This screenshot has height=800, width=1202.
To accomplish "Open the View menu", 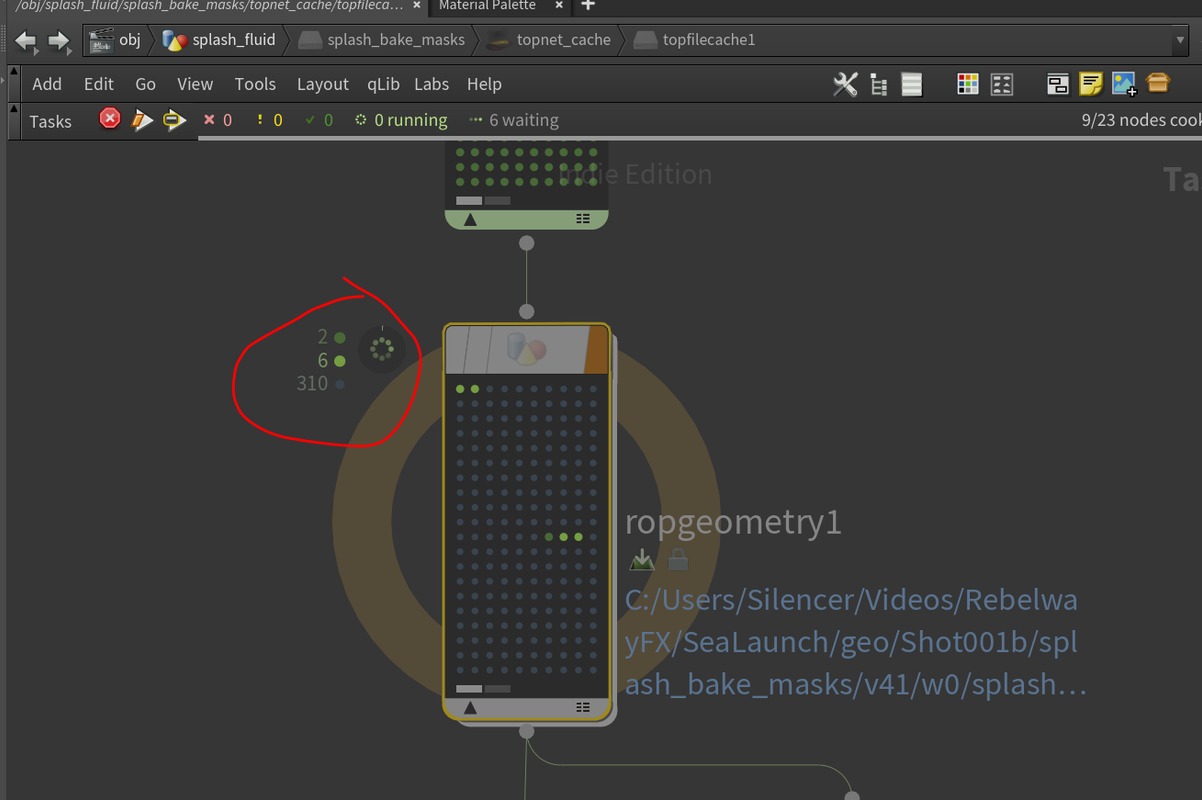I will (195, 84).
